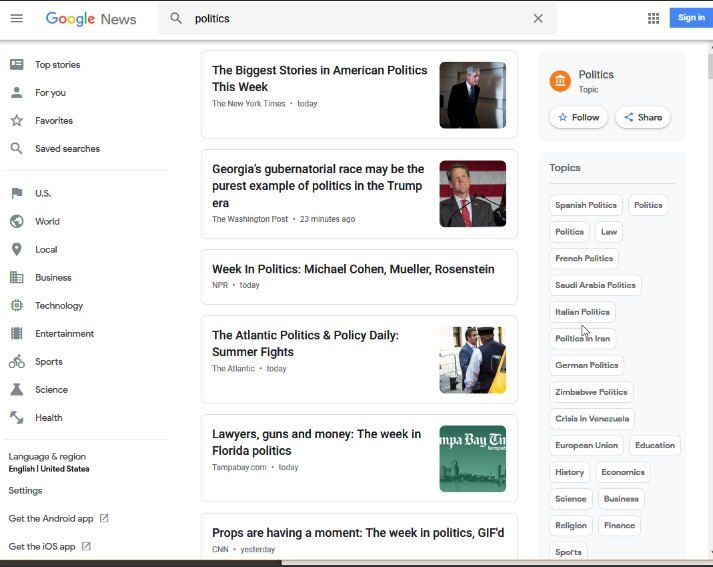The image size is (713, 567).
Task: Share the Politics topic
Action: click(x=643, y=117)
